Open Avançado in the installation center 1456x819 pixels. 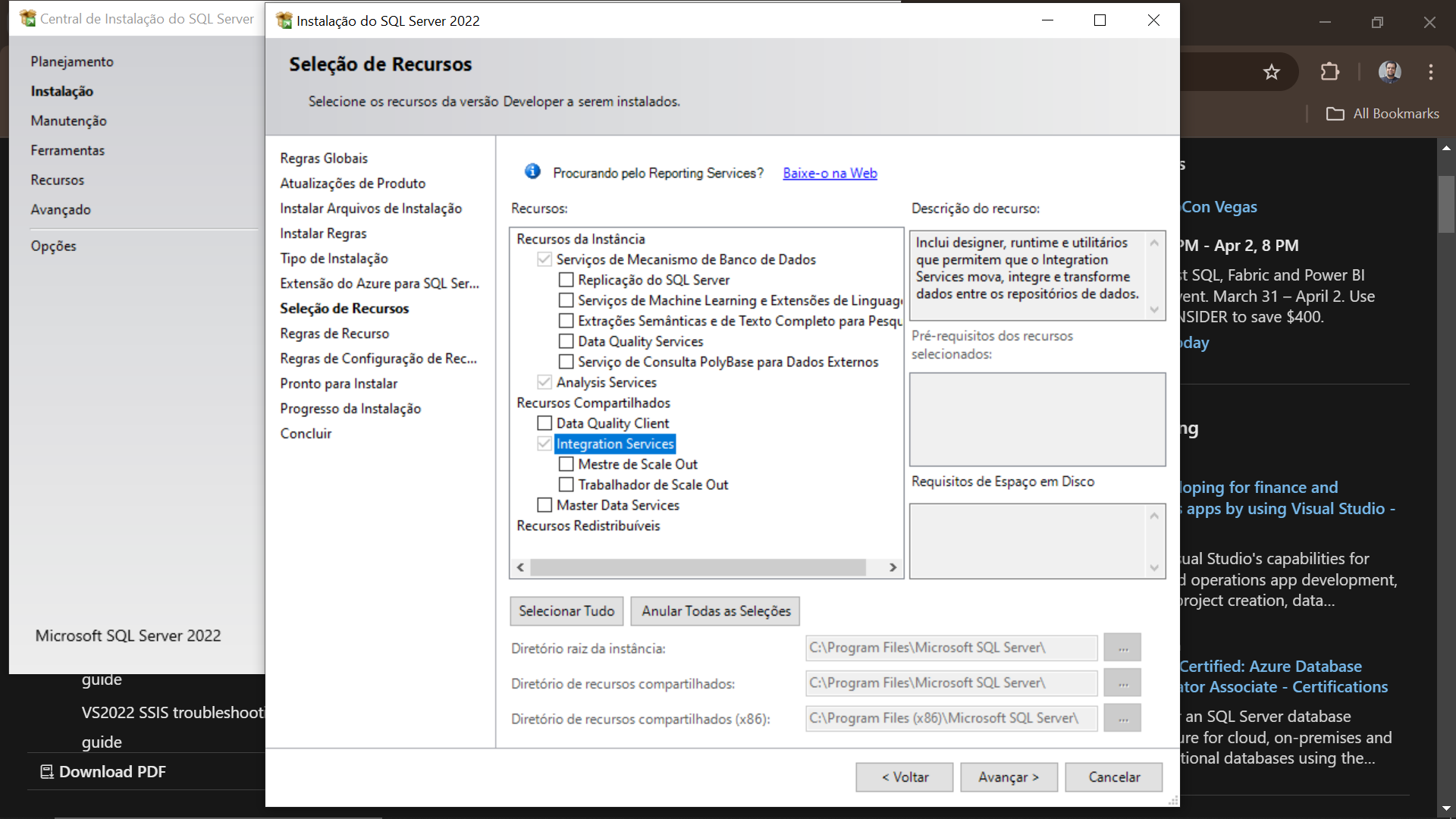tap(61, 209)
